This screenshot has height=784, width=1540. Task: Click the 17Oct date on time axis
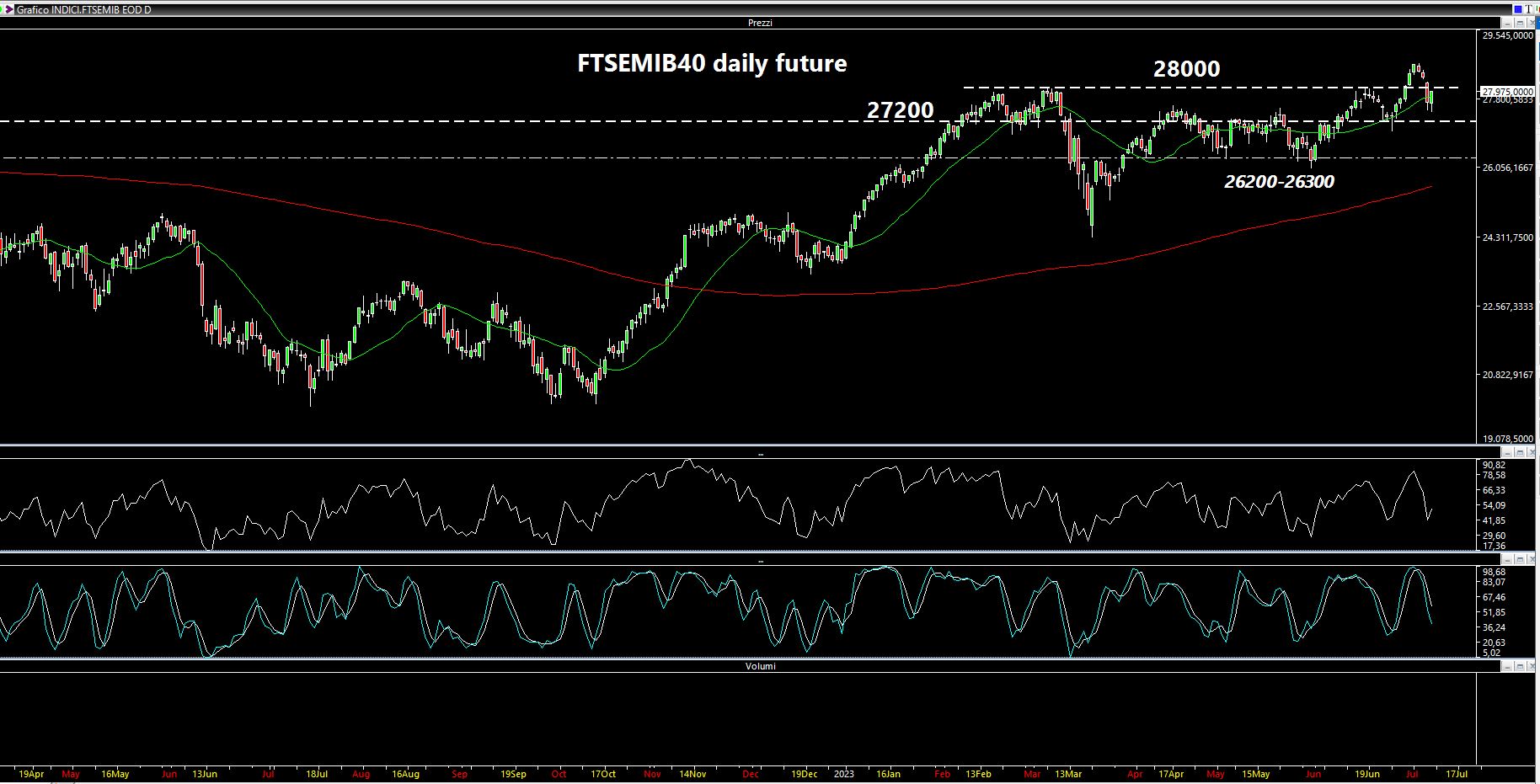(x=603, y=773)
